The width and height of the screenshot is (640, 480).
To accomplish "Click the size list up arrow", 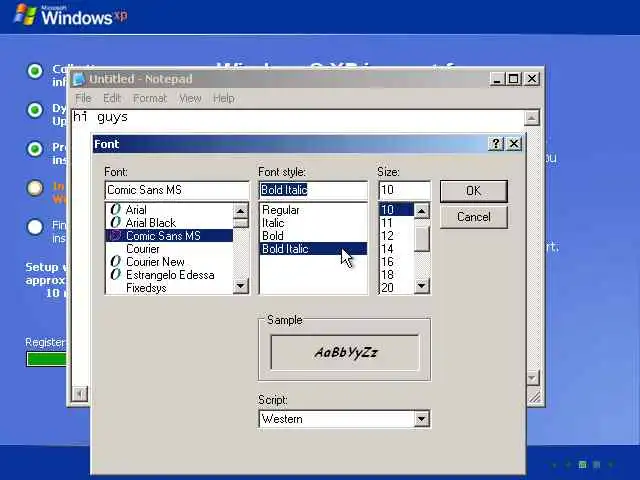I will click(422, 211).
